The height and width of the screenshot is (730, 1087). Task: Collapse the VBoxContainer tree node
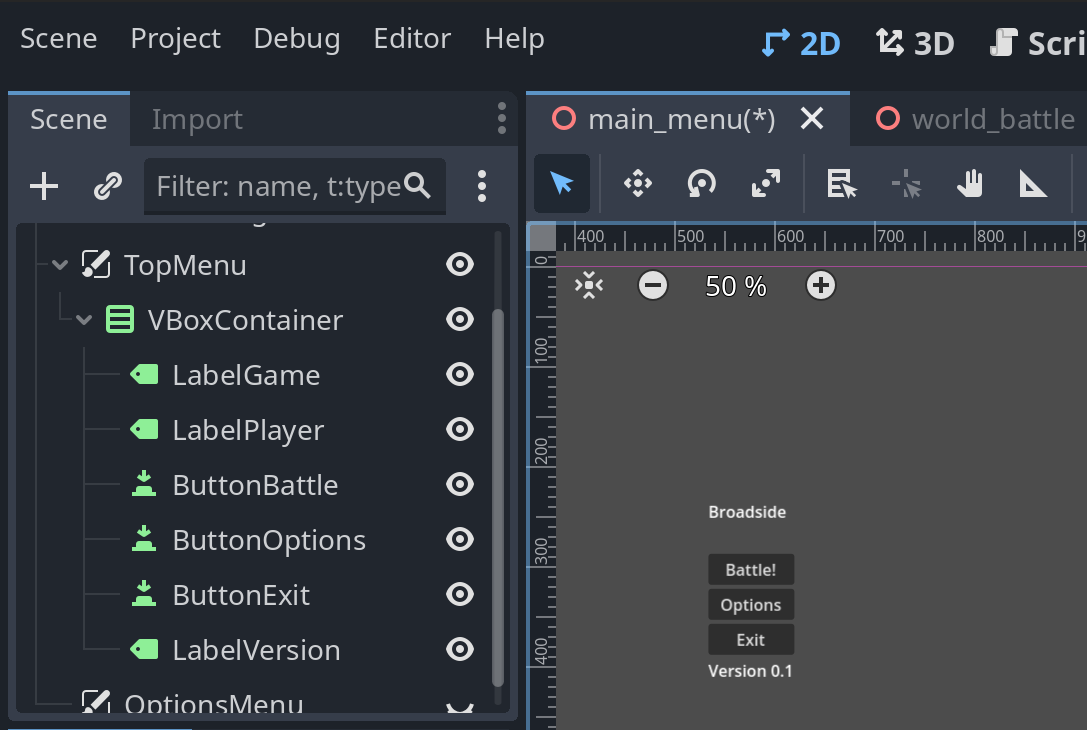[x=84, y=320]
